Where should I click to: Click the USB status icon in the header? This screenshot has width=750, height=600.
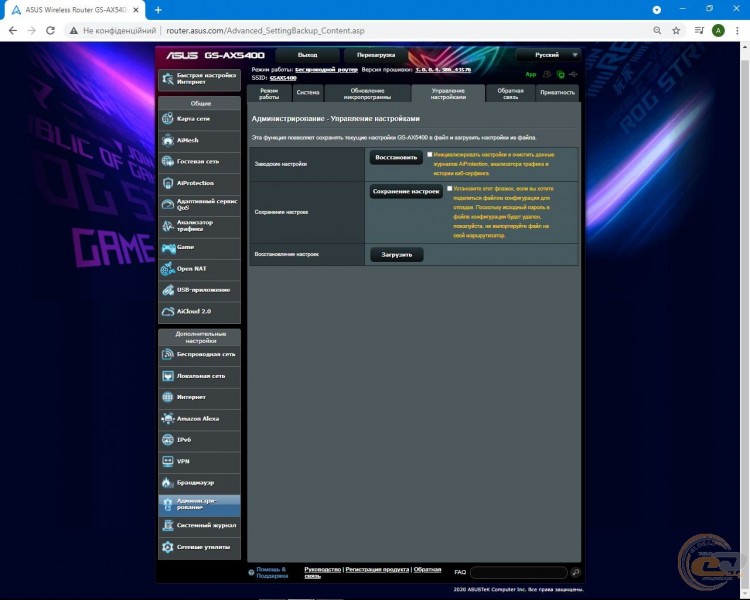tap(573, 75)
